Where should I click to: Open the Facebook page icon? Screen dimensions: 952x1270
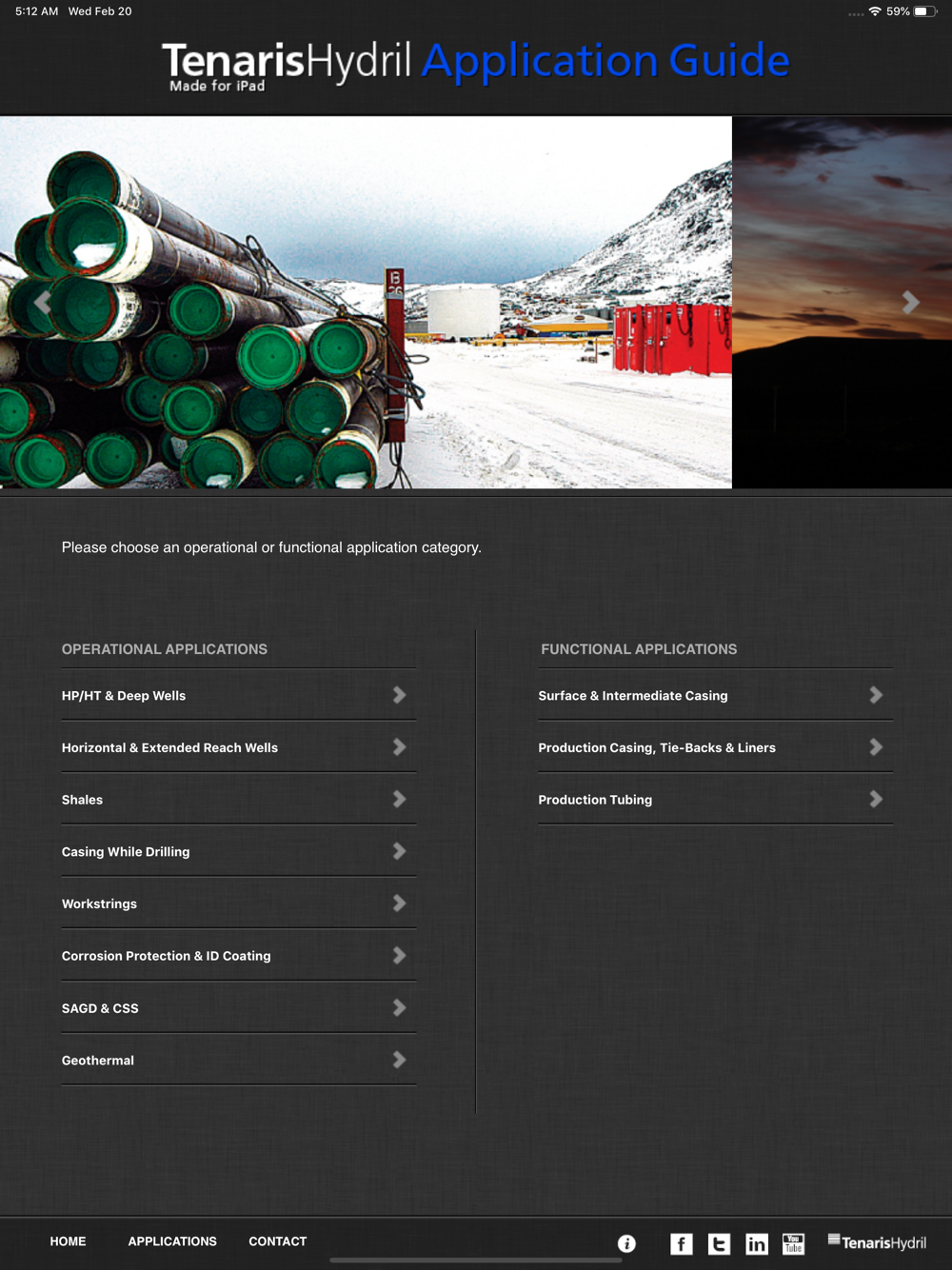(682, 1243)
